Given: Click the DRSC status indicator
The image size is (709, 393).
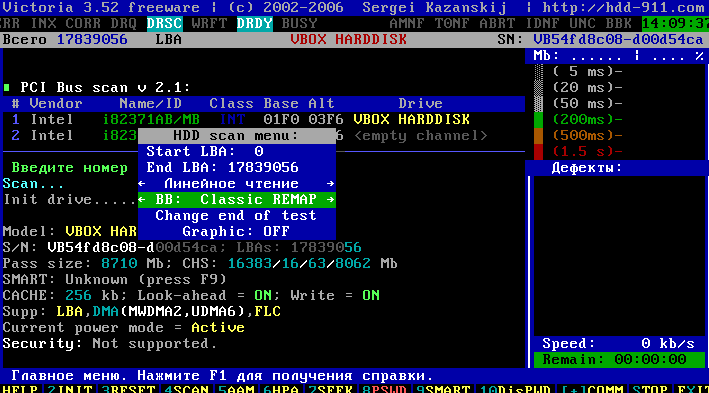Looking at the screenshot, I should 165,24.
